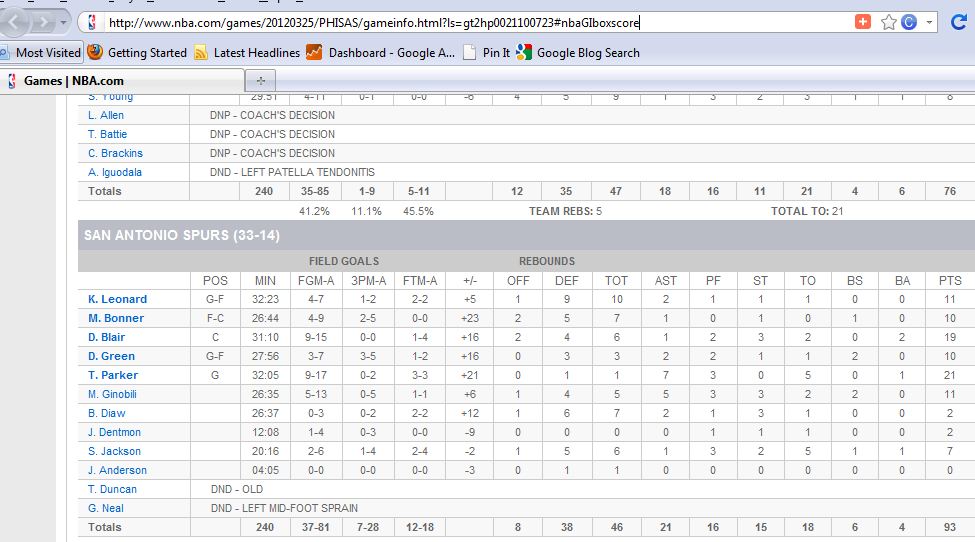Open the T. Duncan player link
The image size is (975, 542).
click(112, 489)
